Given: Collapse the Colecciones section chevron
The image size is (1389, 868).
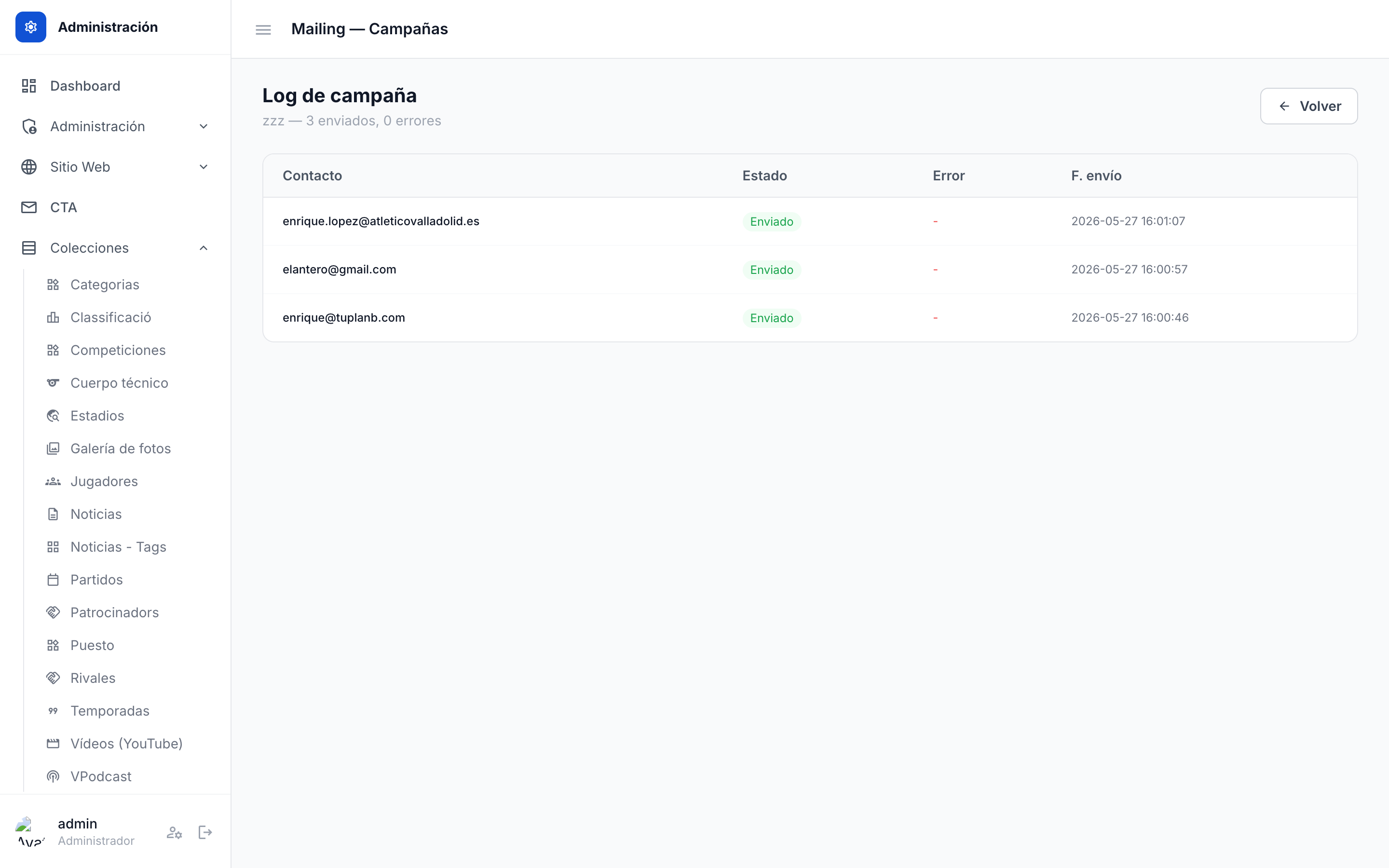Looking at the screenshot, I should click(203, 248).
